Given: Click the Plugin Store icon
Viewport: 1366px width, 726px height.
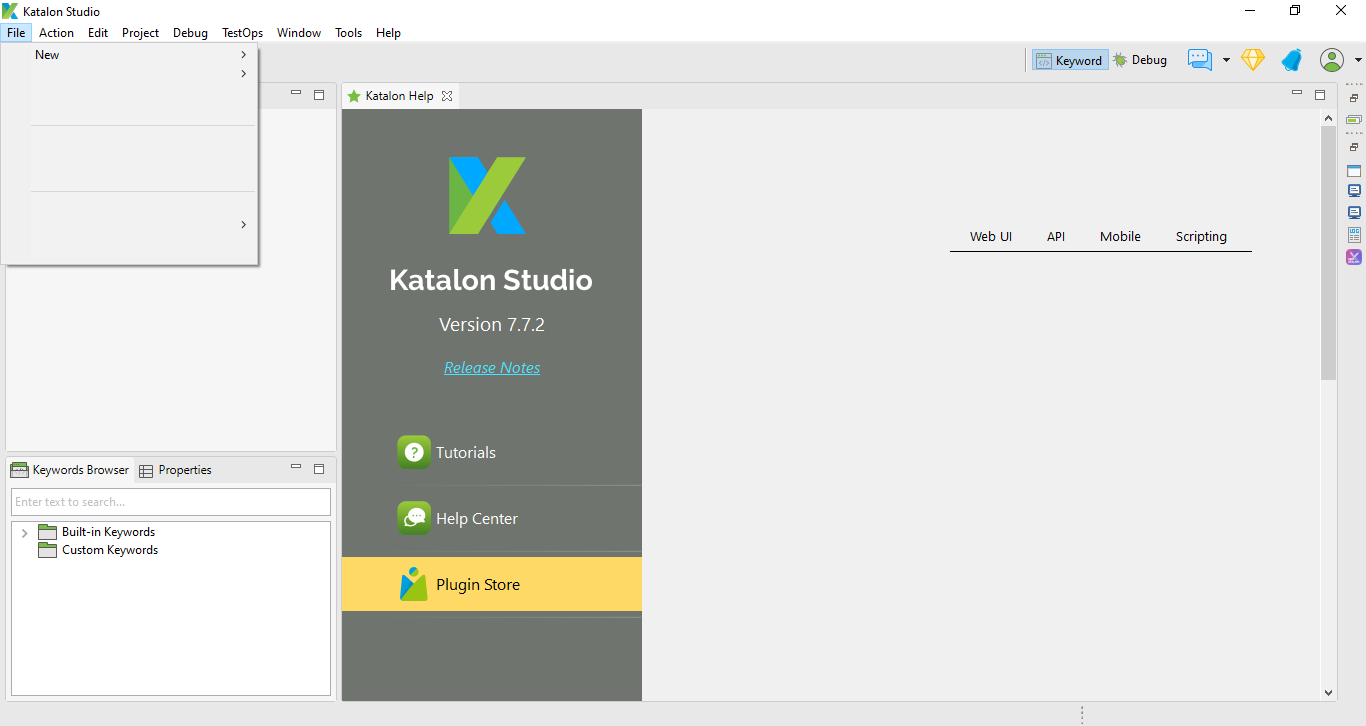Looking at the screenshot, I should (414, 584).
